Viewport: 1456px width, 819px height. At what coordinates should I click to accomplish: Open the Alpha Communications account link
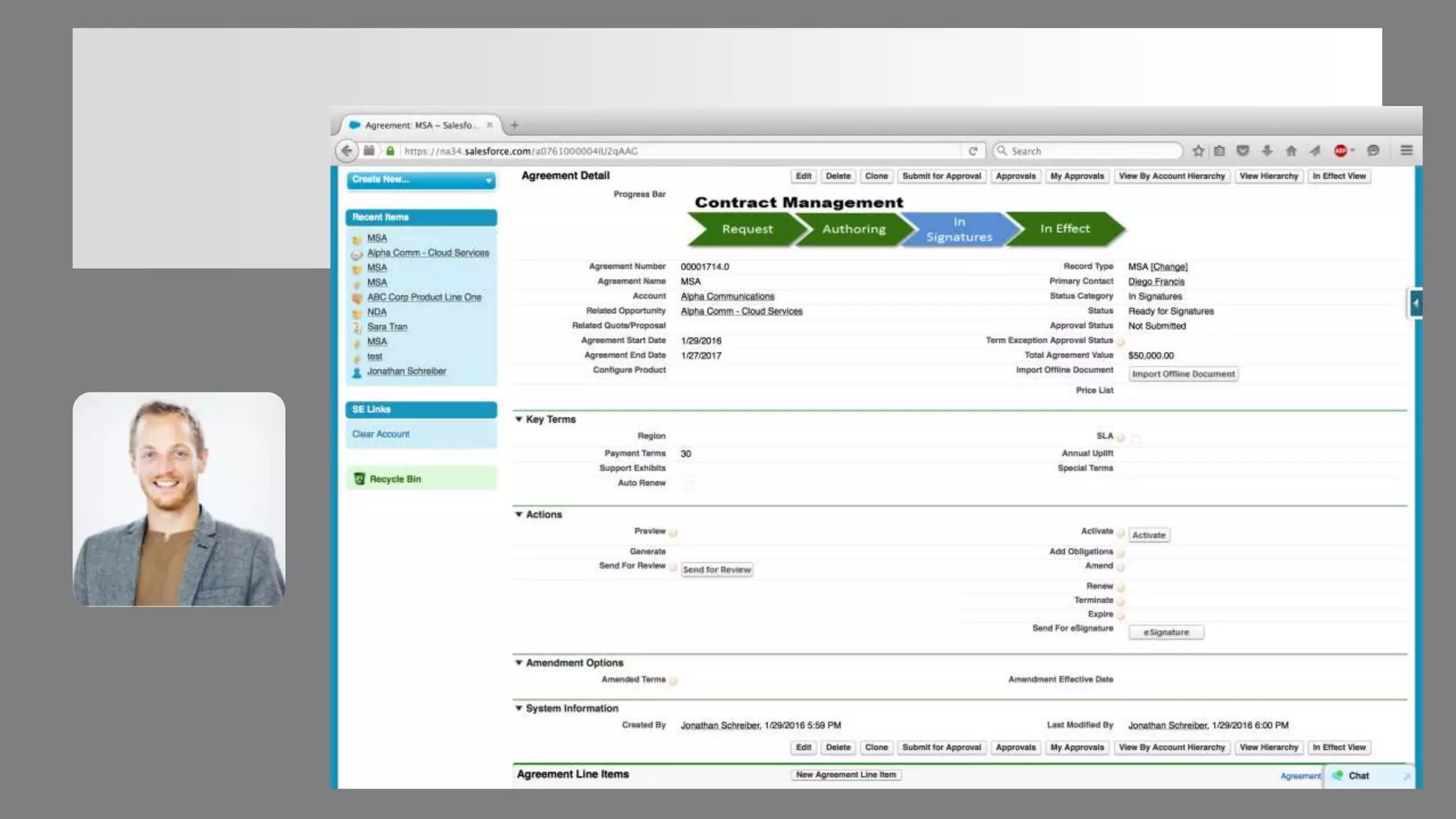point(727,296)
